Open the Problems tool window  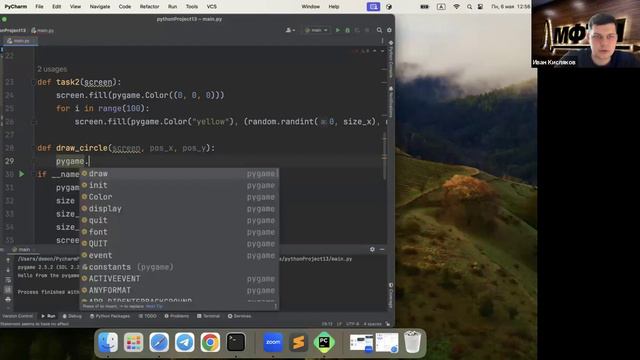(177, 316)
